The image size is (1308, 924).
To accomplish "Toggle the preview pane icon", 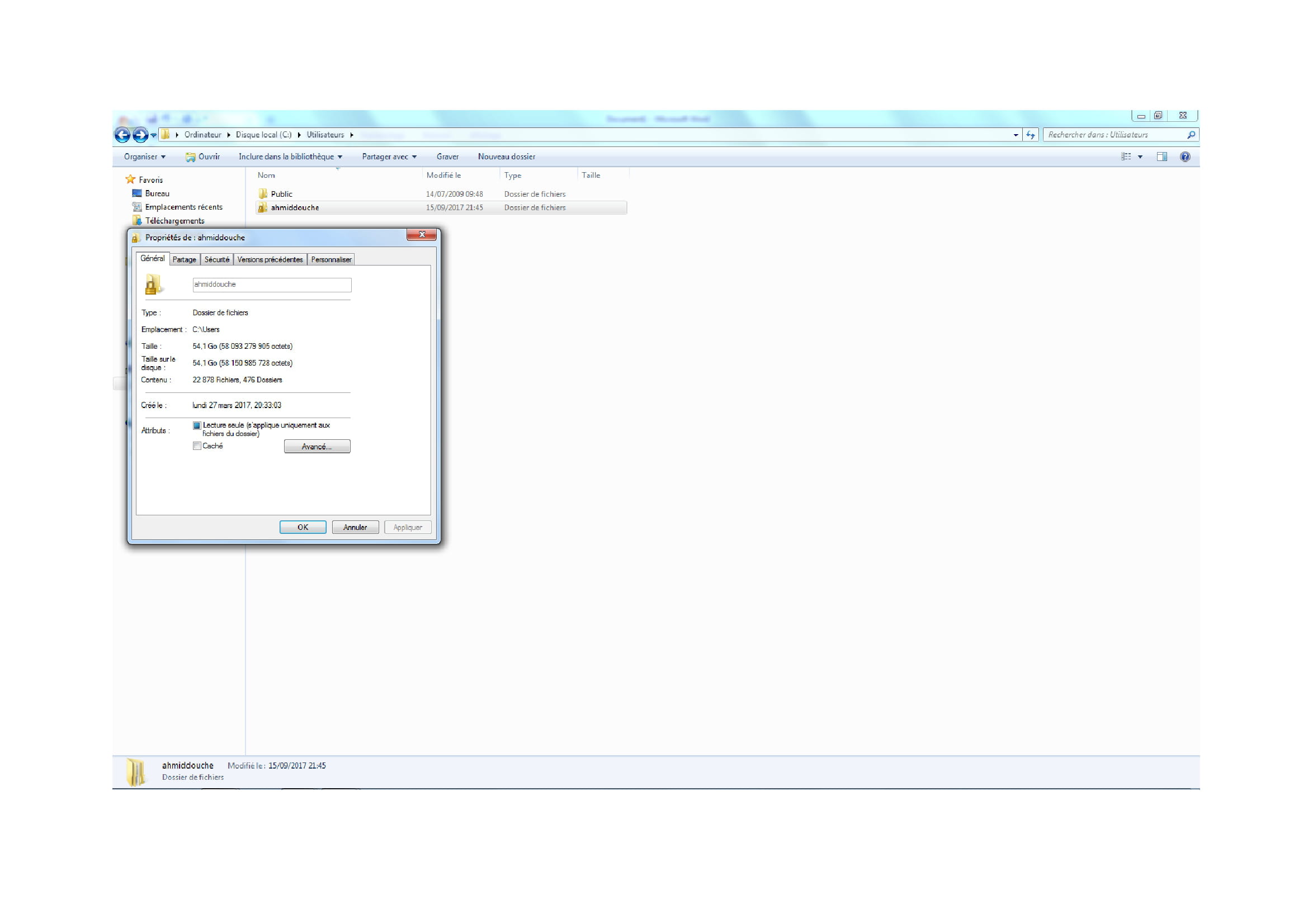I will pyautogui.click(x=1161, y=157).
